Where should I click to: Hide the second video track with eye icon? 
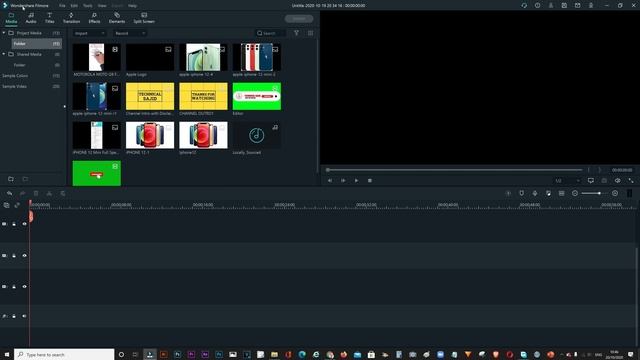tap(24, 256)
